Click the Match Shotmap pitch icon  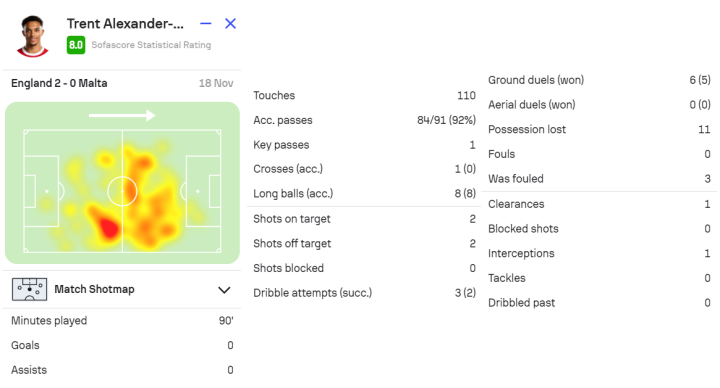point(29,289)
